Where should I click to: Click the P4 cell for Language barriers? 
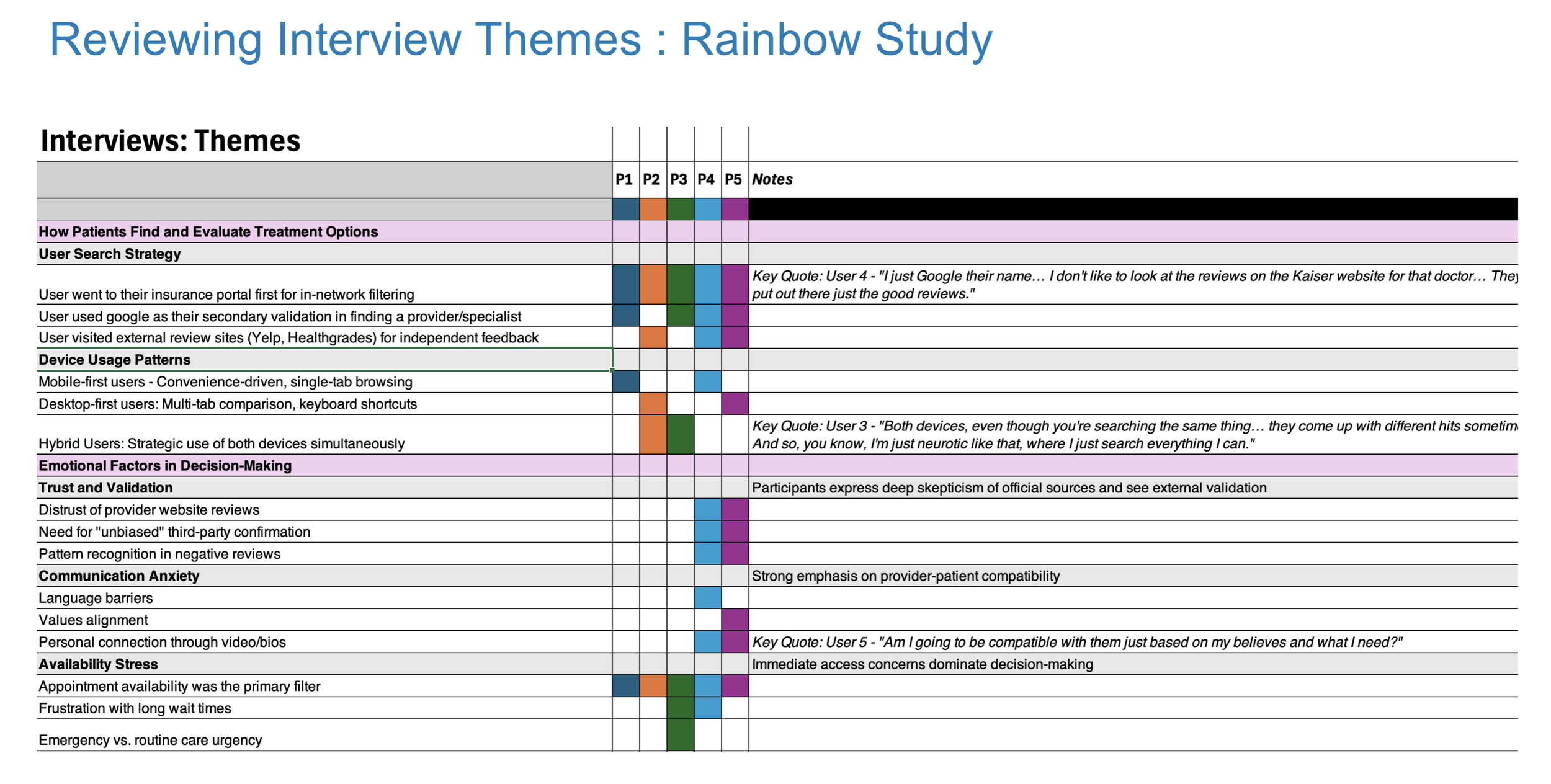pos(707,597)
